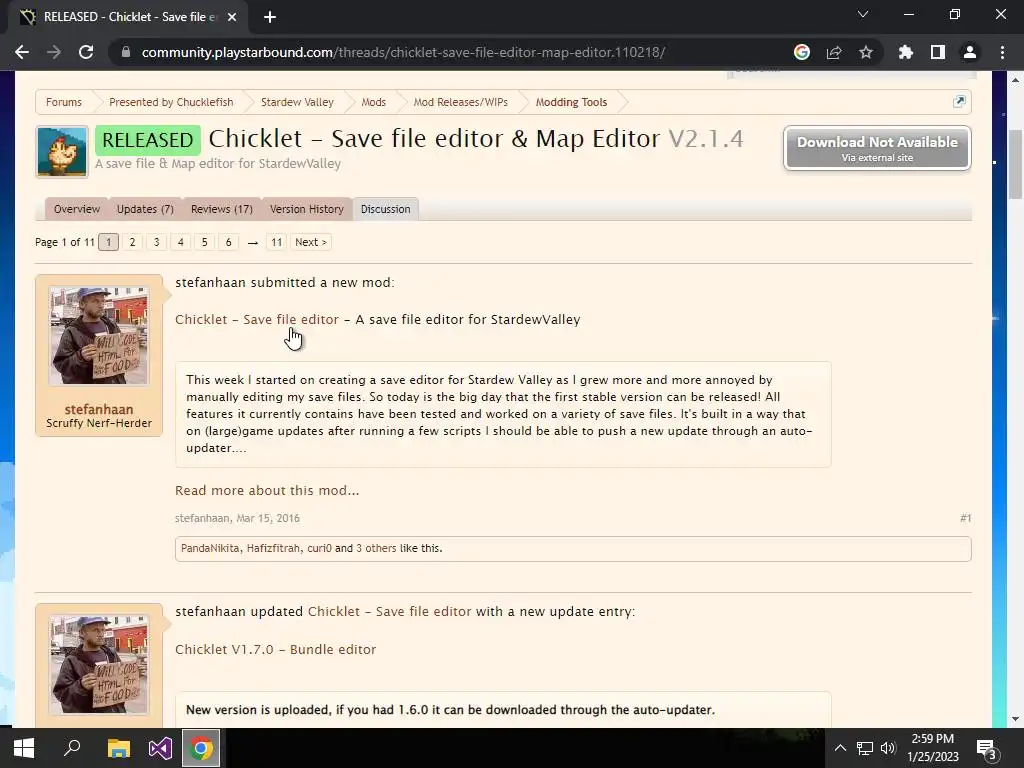1024x768 pixels.
Task: Click the Next > page button
Action: (311, 242)
